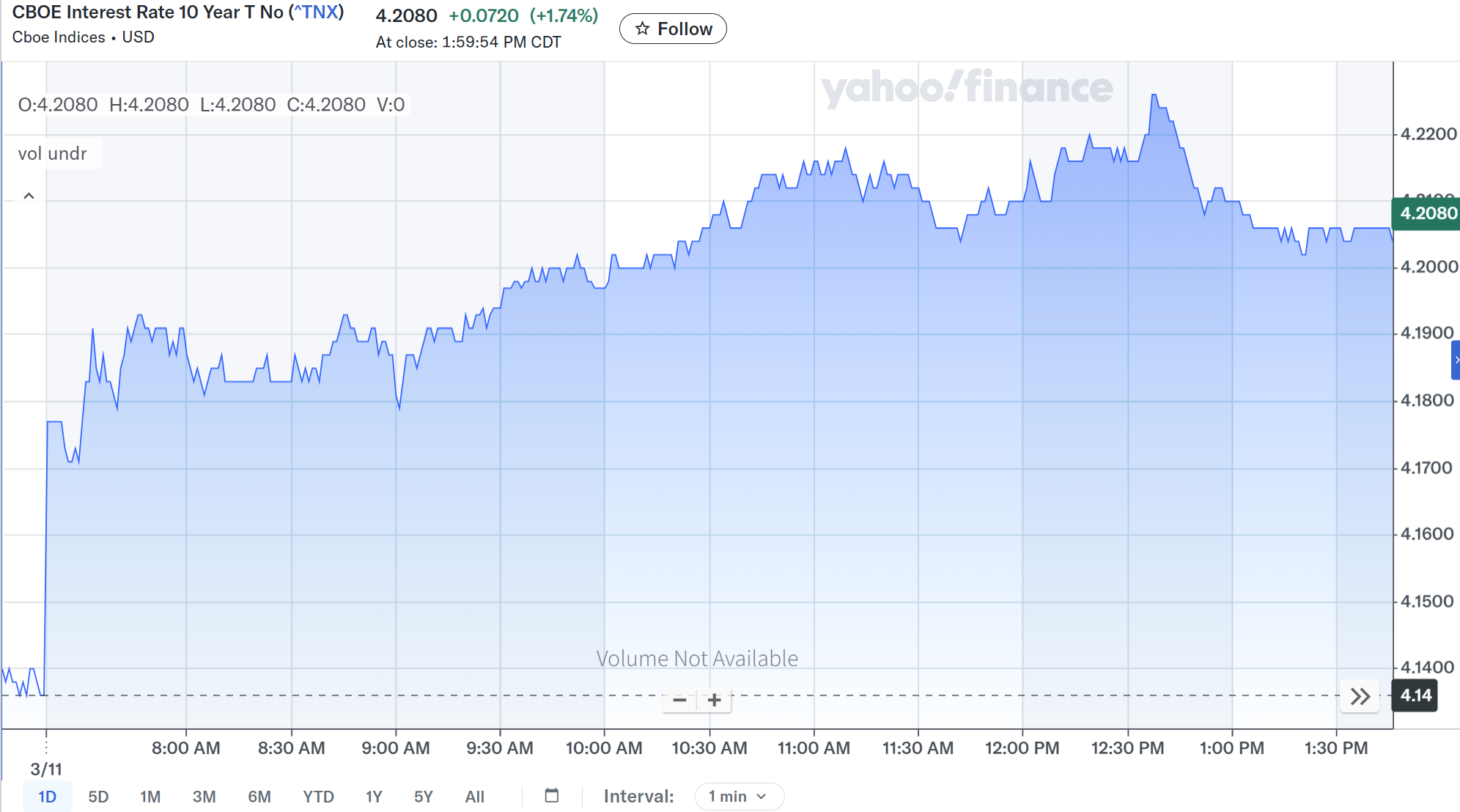Show All historical data range
1460x812 pixels.
[474, 797]
